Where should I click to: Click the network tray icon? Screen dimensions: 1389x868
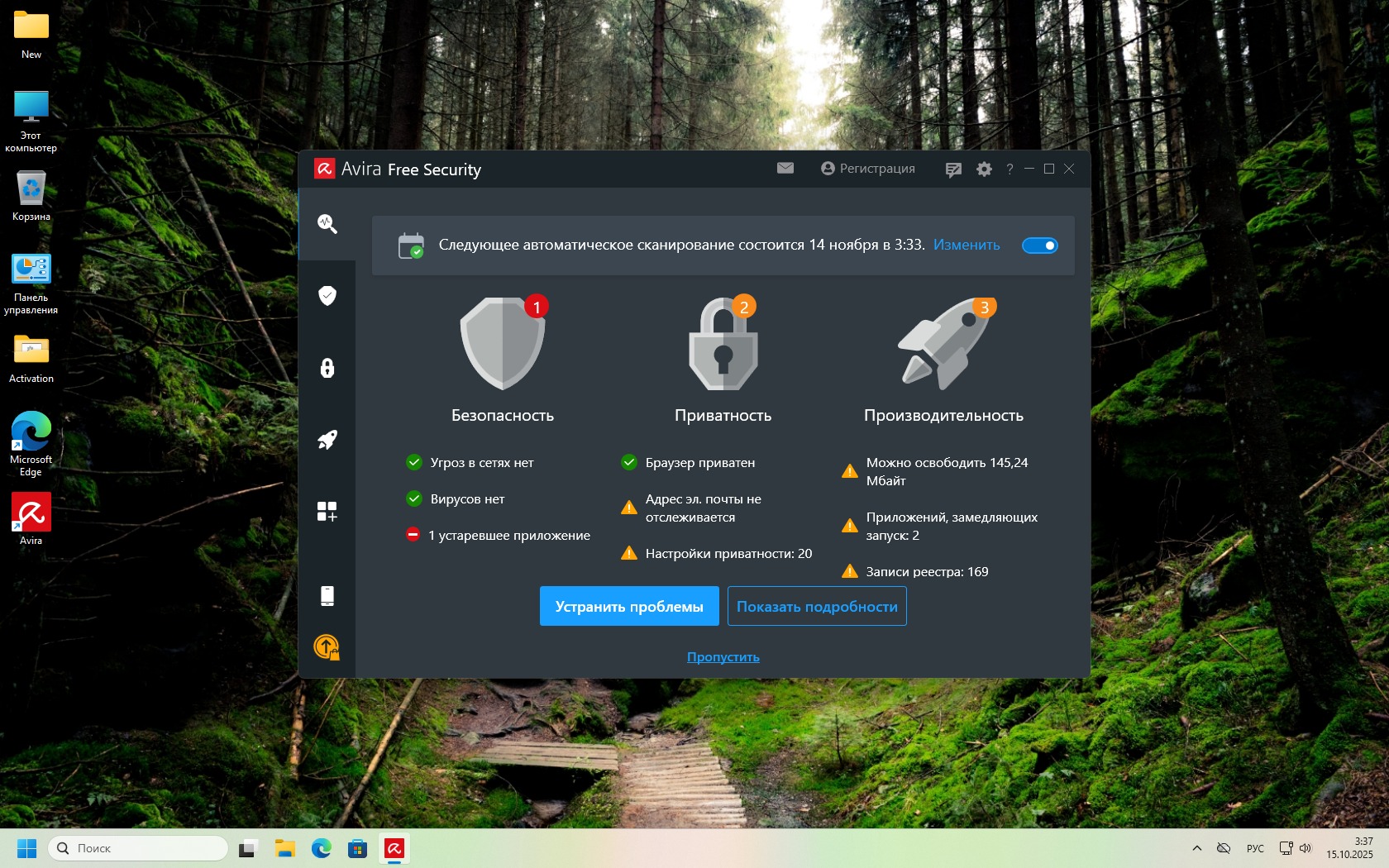[1286, 848]
